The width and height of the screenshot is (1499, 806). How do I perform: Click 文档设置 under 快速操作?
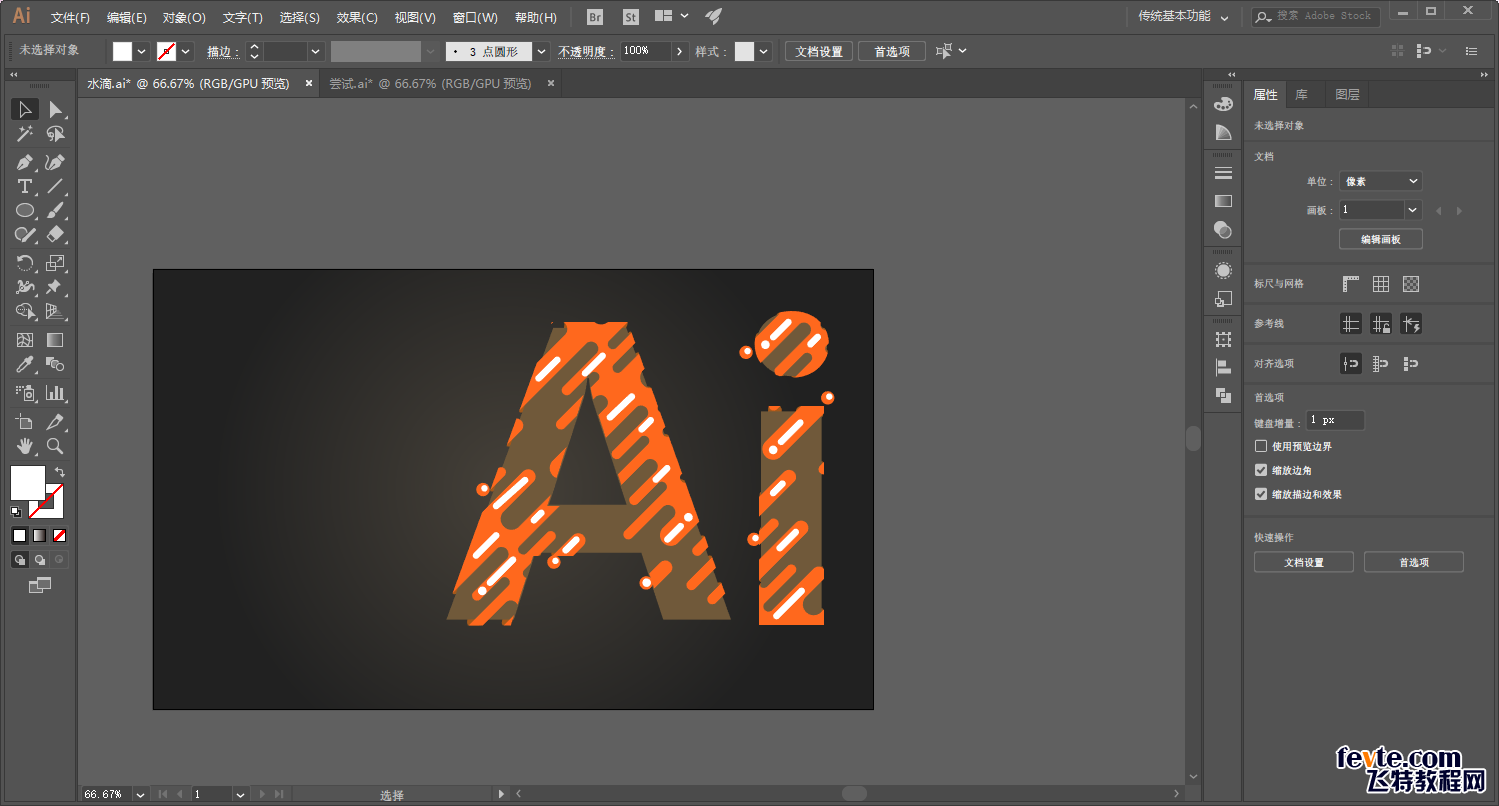click(x=1304, y=562)
